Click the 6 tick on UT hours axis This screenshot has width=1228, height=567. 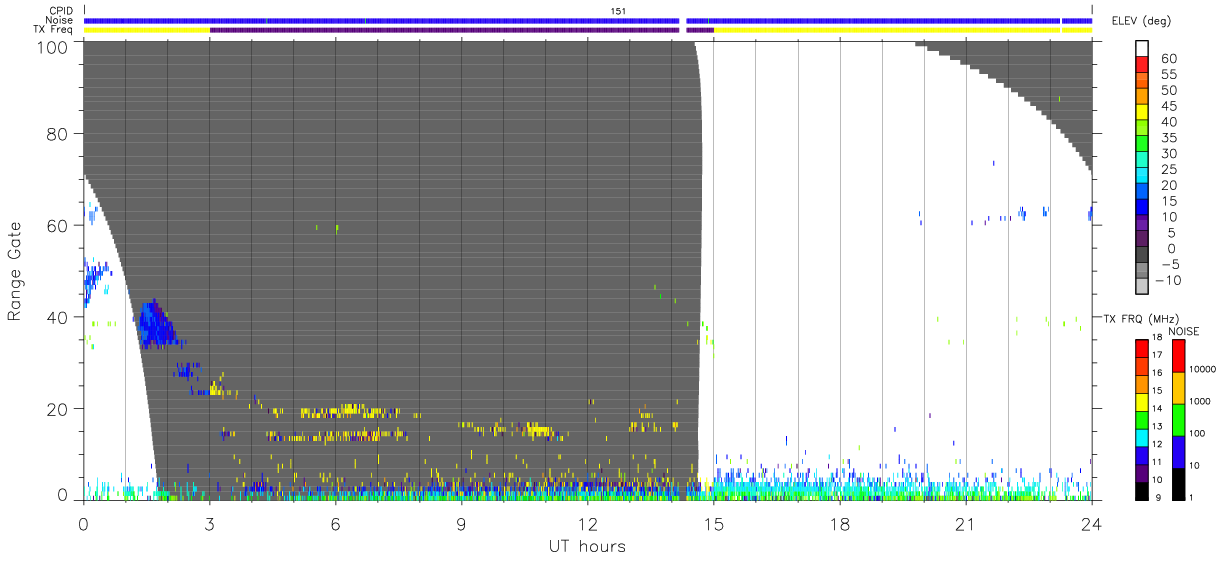335,523
